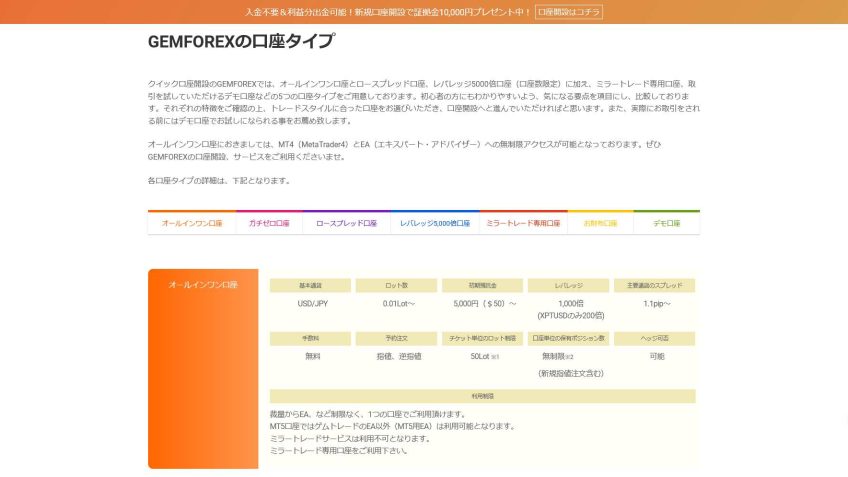The height and width of the screenshot is (477, 848).
Task: Click the 主要通貨のスプレッド header cell
Action: click(x=654, y=285)
